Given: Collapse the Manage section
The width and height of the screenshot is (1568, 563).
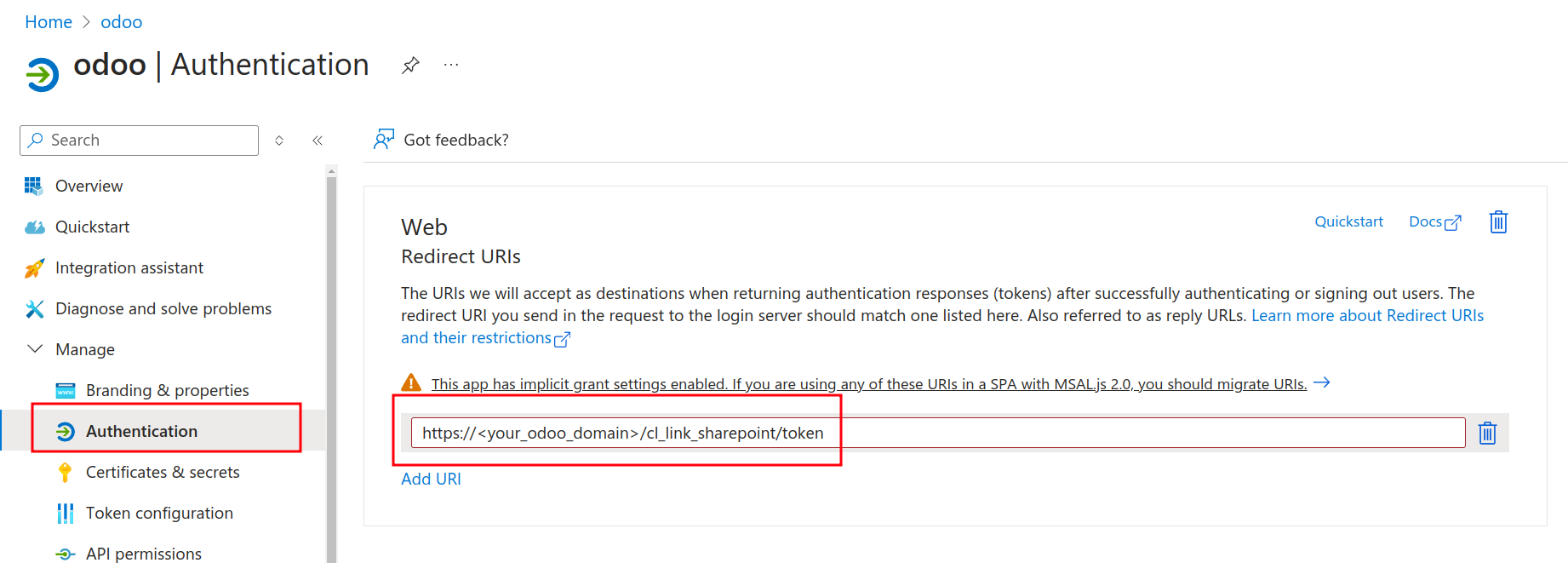Looking at the screenshot, I should [x=35, y=349].
